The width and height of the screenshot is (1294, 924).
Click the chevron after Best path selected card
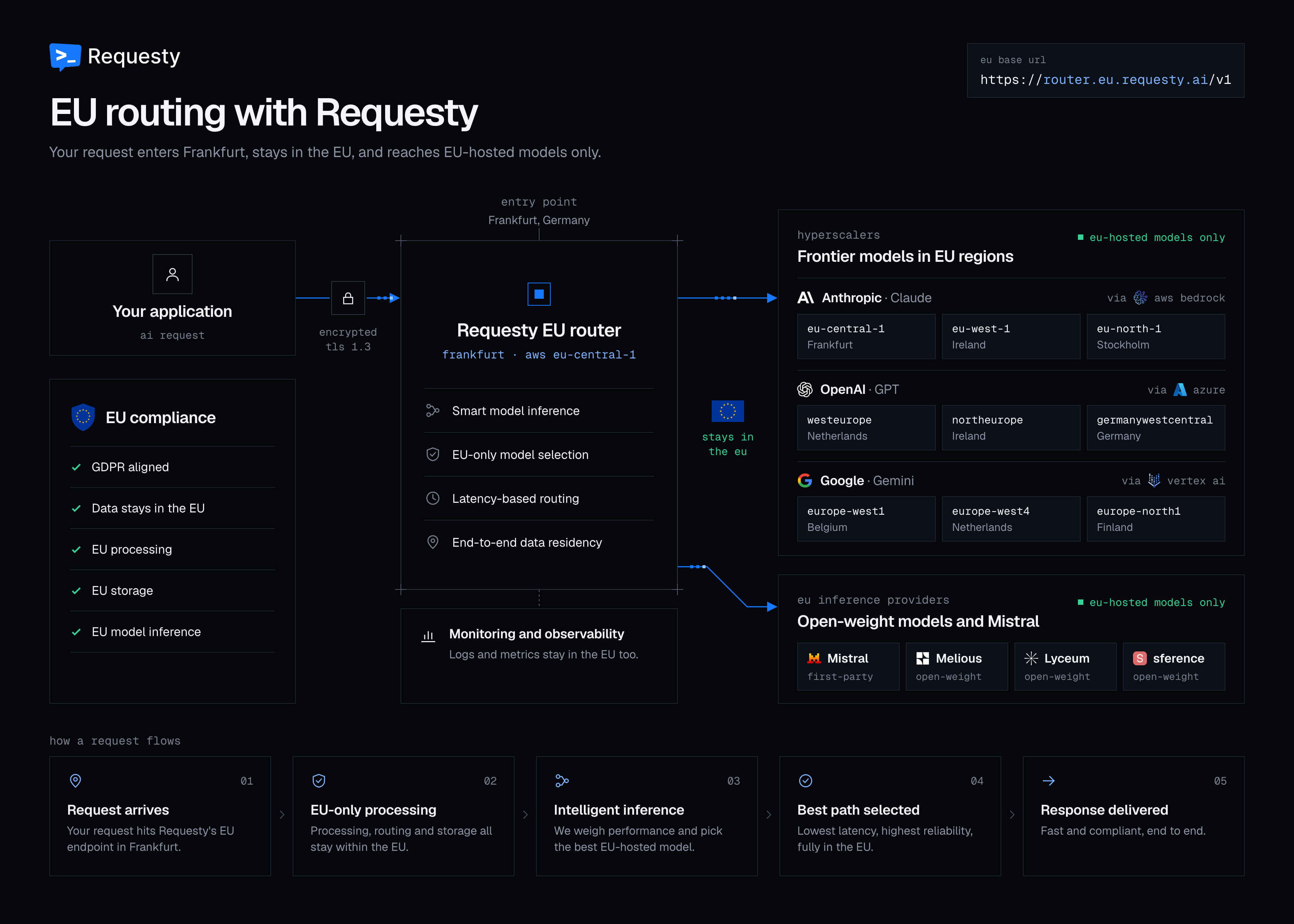[x=1012, y=815]
